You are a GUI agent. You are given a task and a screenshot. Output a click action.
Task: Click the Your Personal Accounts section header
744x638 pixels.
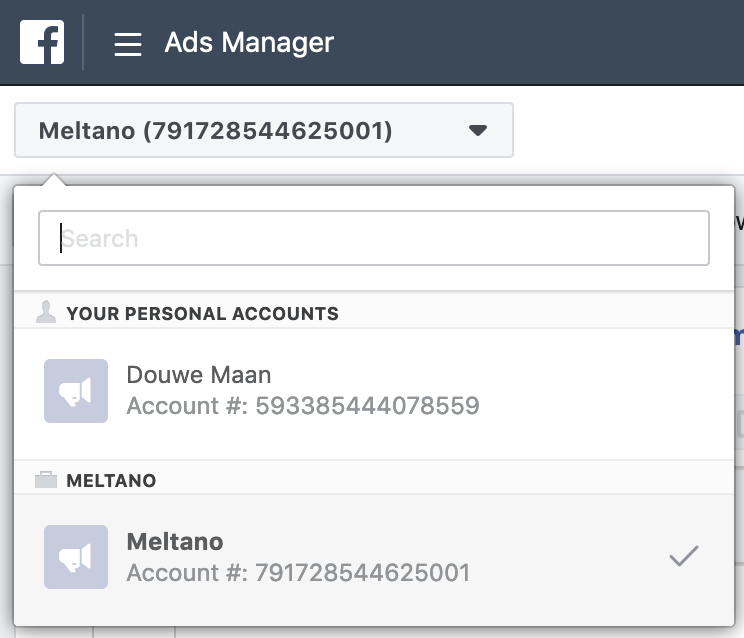coord(202,314)
